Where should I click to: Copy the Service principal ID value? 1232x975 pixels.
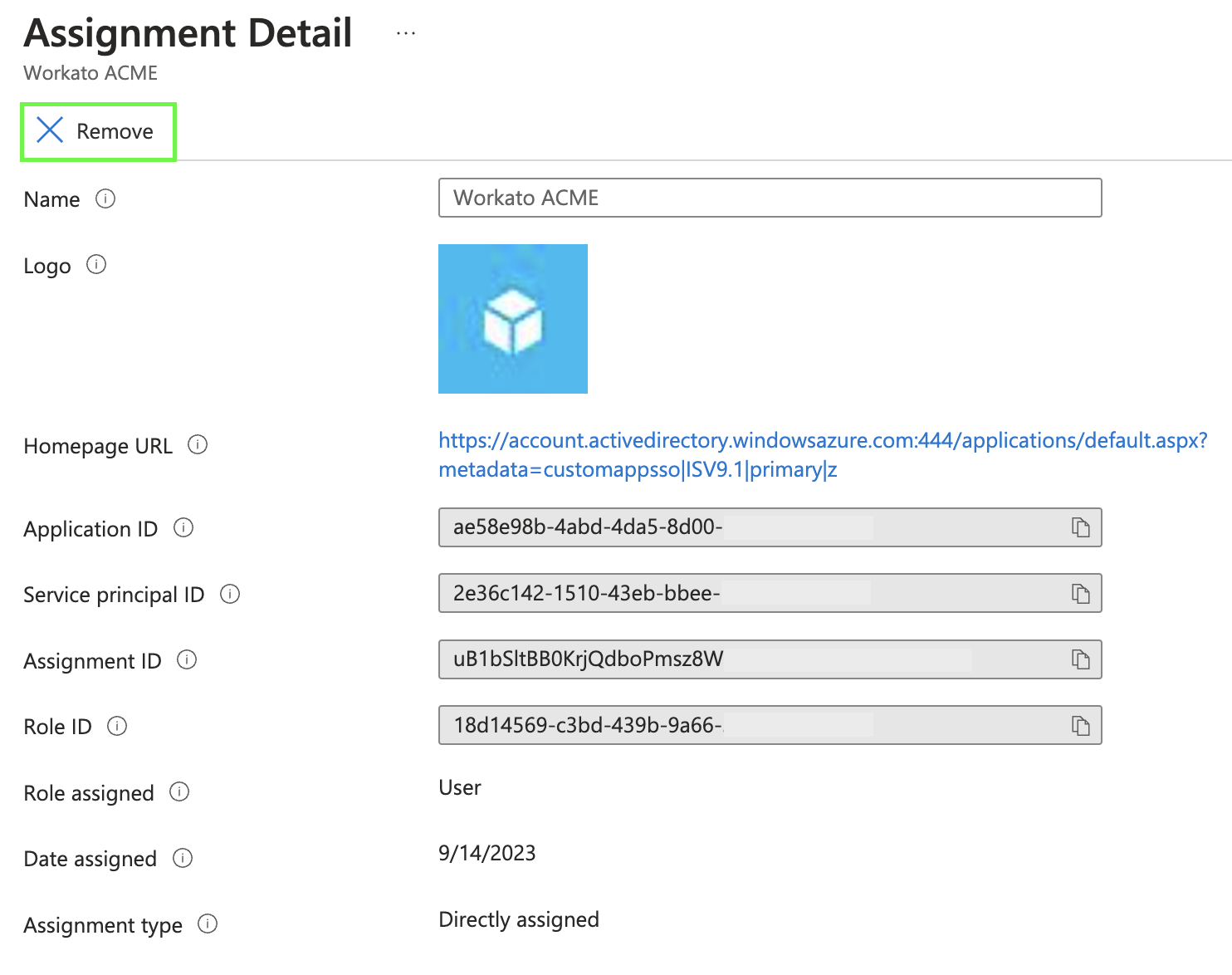pos(1082,593)
